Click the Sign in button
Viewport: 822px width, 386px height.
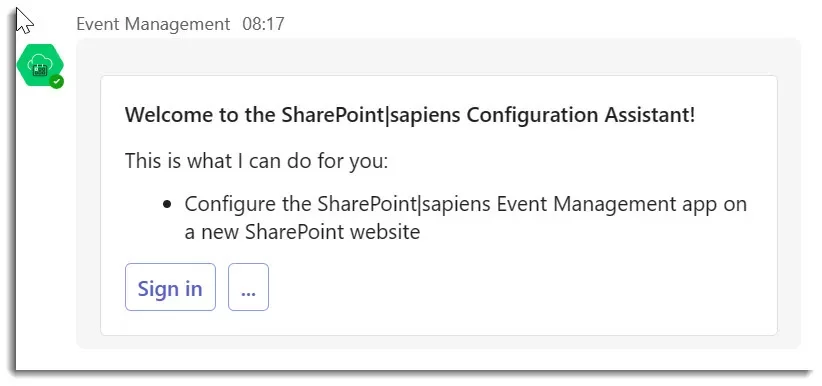click(170, 287)
